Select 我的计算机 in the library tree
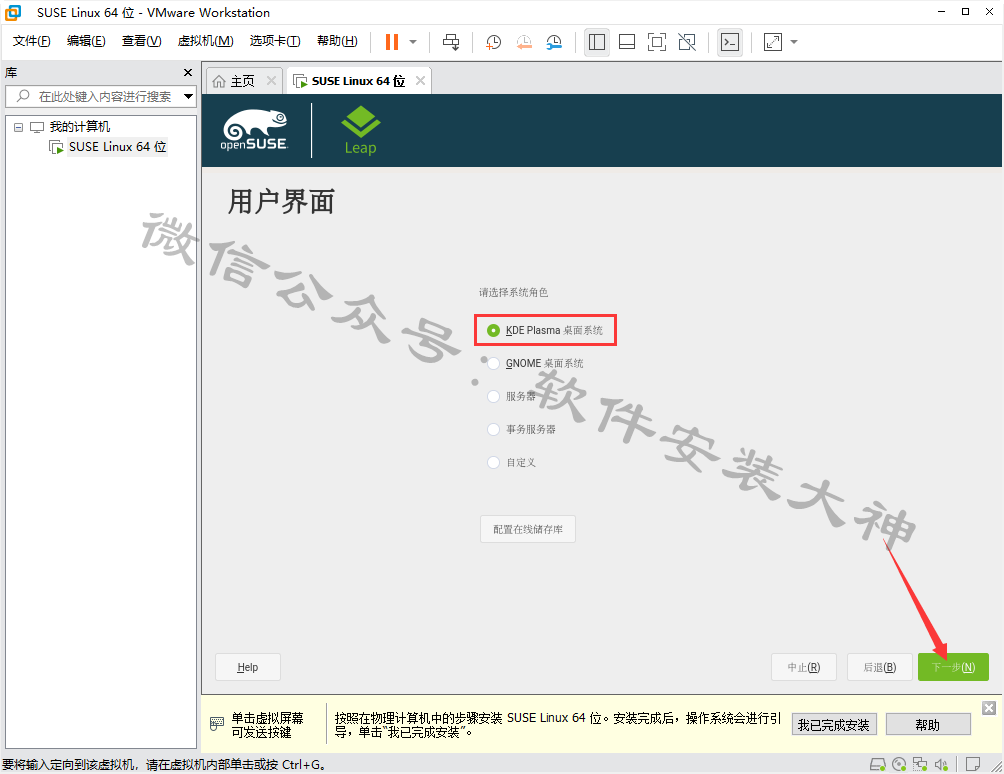 79,127
